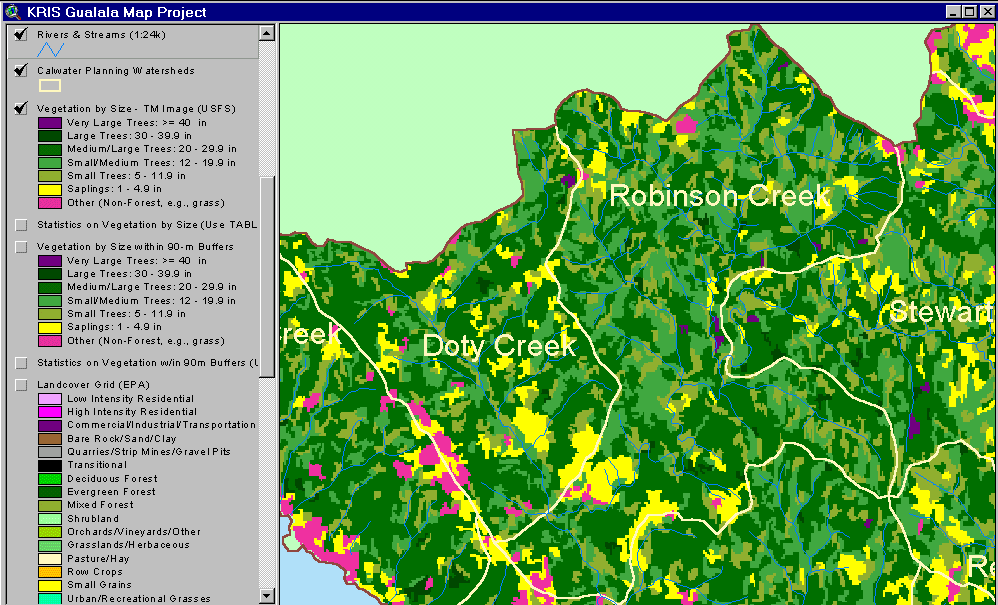Click the Mixed Forest color swatch

tap(50, 506)
